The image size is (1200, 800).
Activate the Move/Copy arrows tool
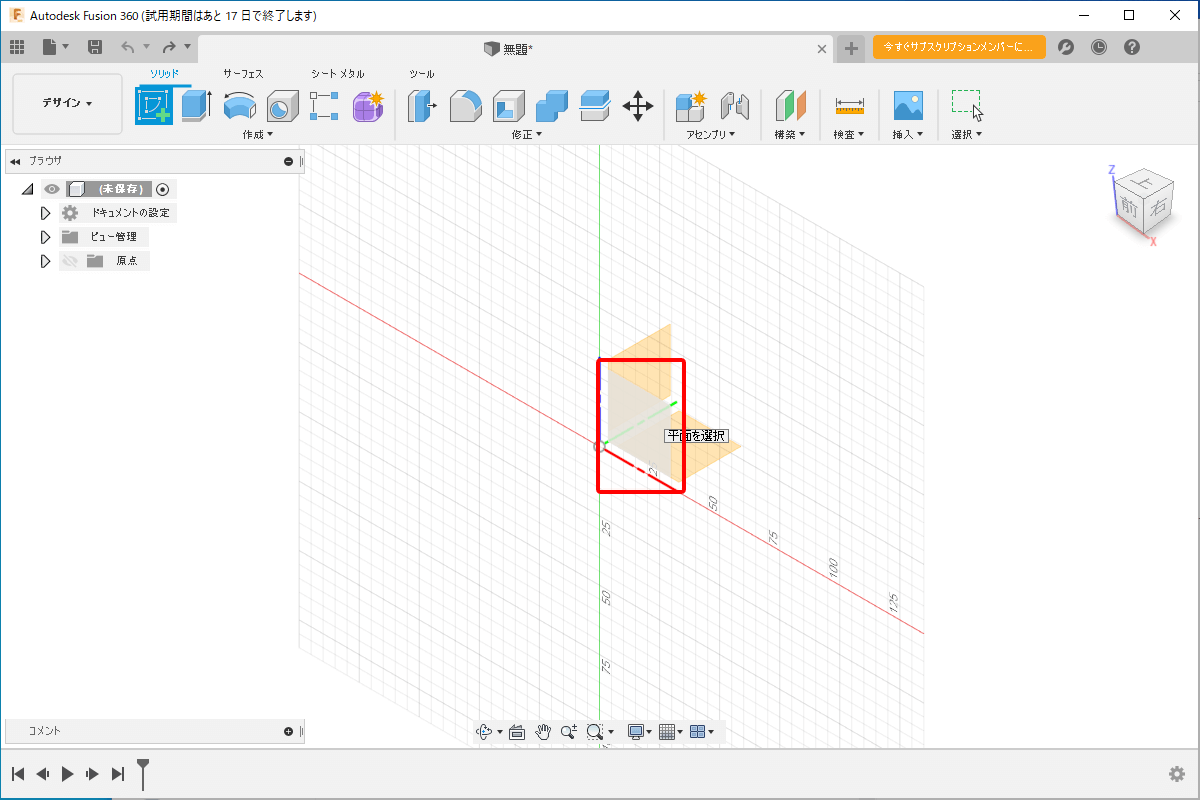tap(638, 105)
